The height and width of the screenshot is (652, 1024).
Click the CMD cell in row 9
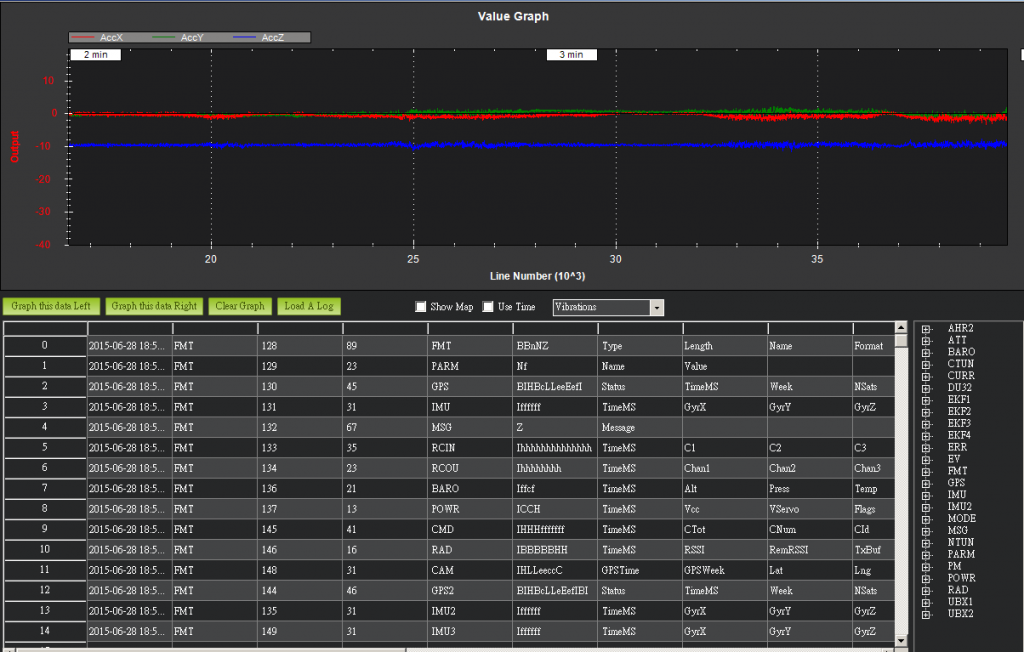click(x=470, y=529)
